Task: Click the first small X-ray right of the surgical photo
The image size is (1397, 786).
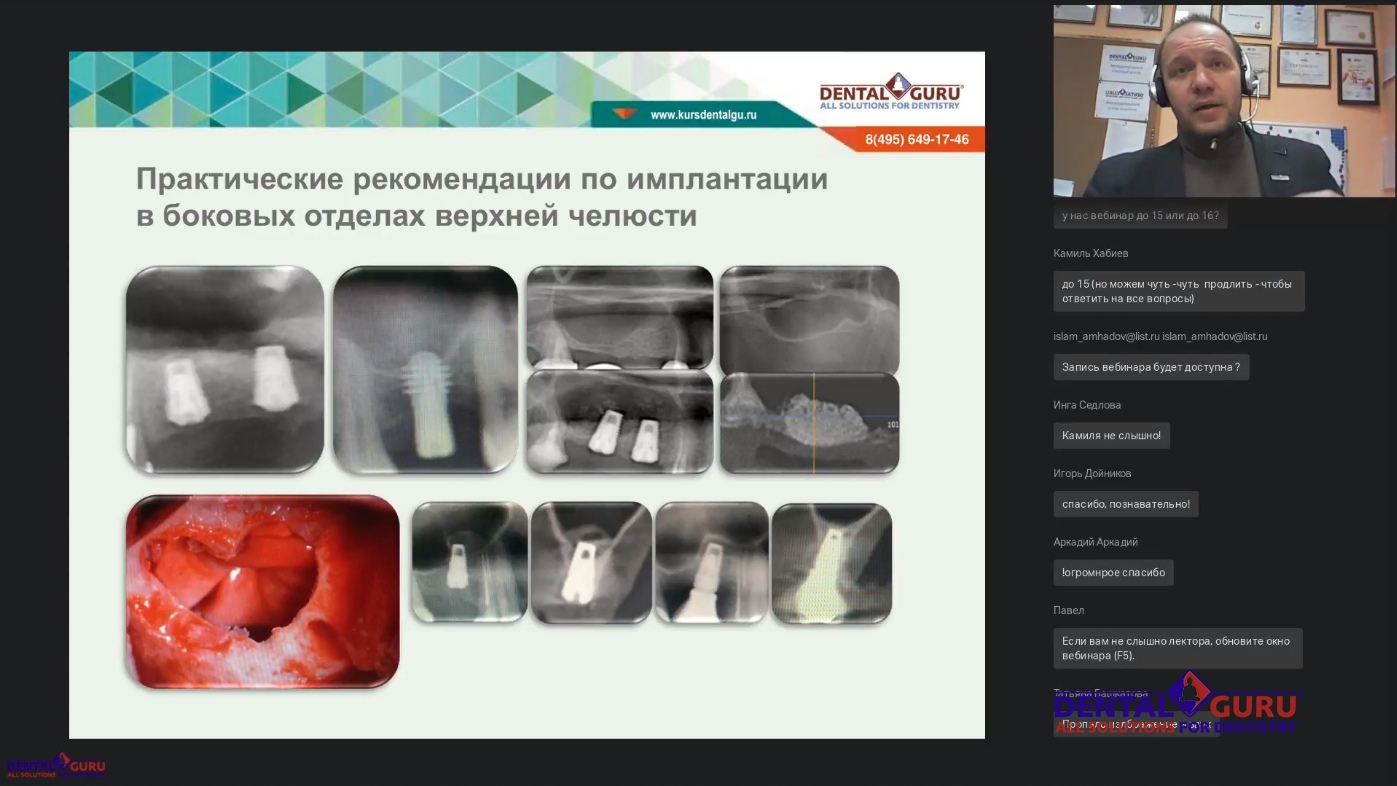Action: pyautogui.click(x=469, y=563)
